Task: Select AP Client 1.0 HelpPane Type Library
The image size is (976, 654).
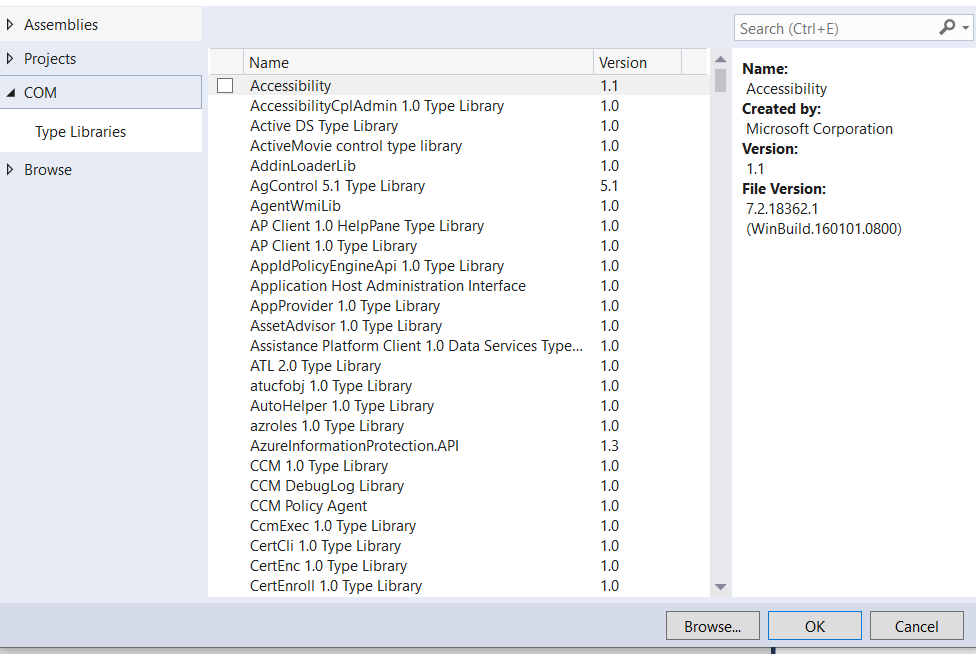Action: pos(459,226)
